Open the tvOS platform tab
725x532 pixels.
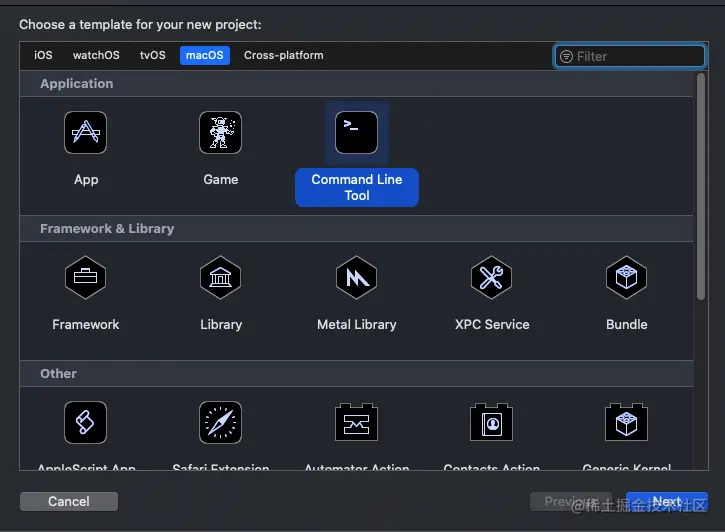(153, 55)
